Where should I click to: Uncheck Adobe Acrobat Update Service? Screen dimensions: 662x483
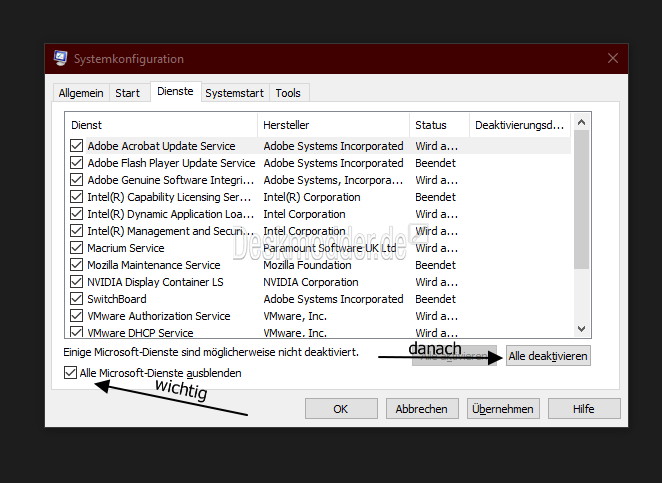coord(76,146)
